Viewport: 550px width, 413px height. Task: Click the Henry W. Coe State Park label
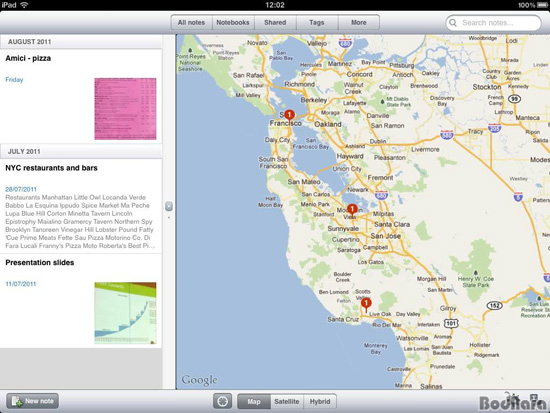click(x=476, y=282)
